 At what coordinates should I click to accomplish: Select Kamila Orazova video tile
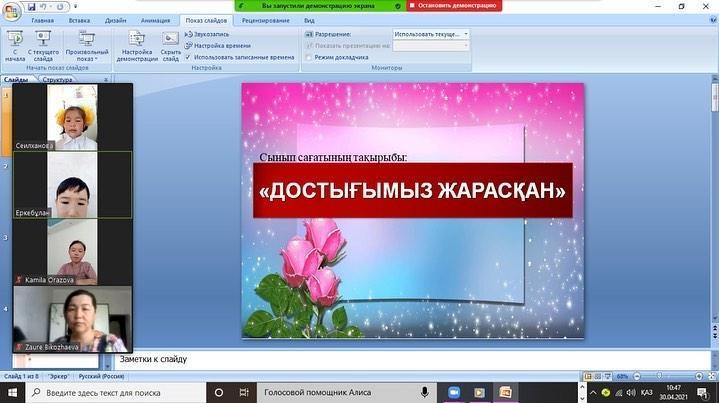(72, 252)
